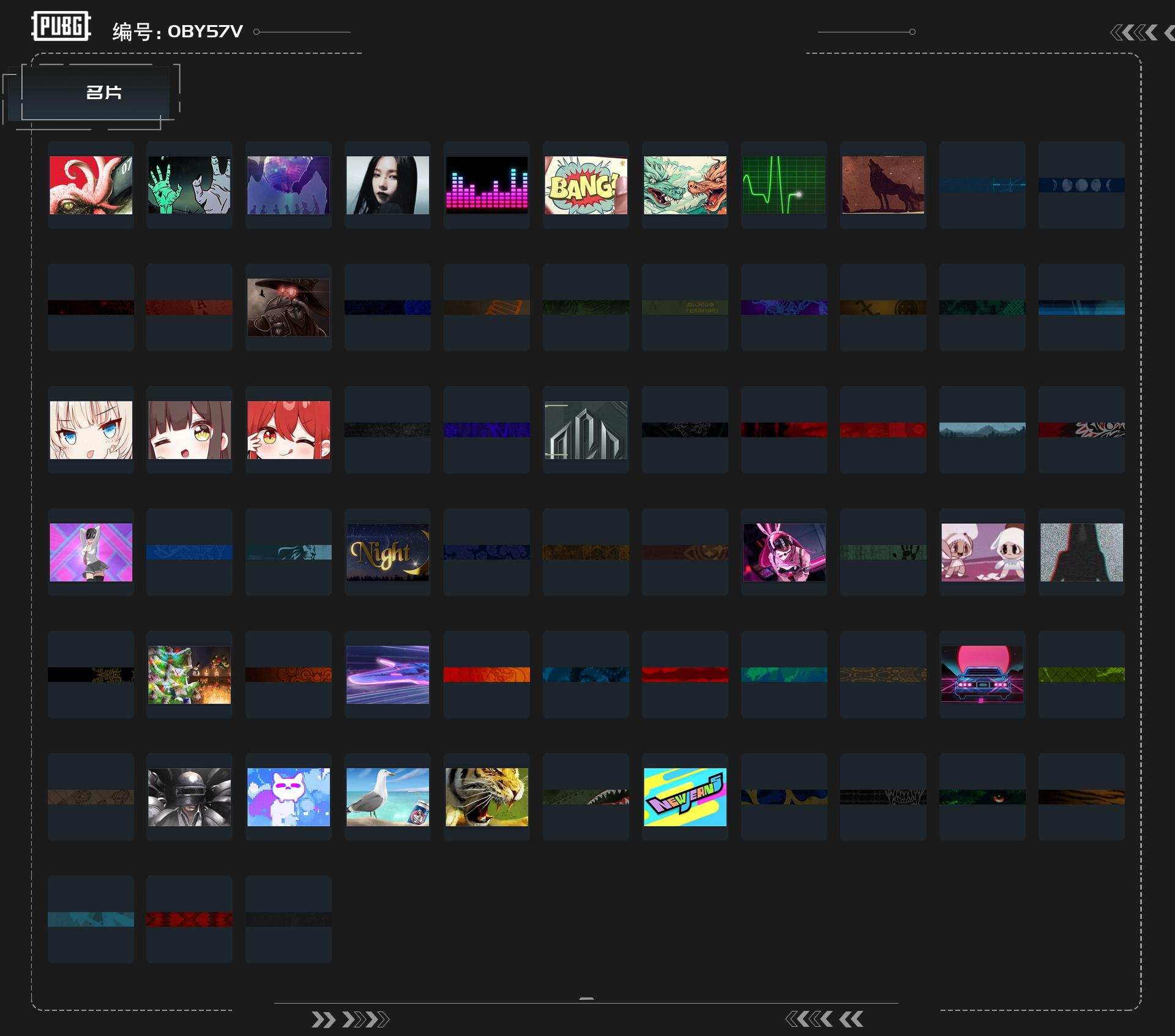Pick the purple disco ball nameplate

point(288,185)
